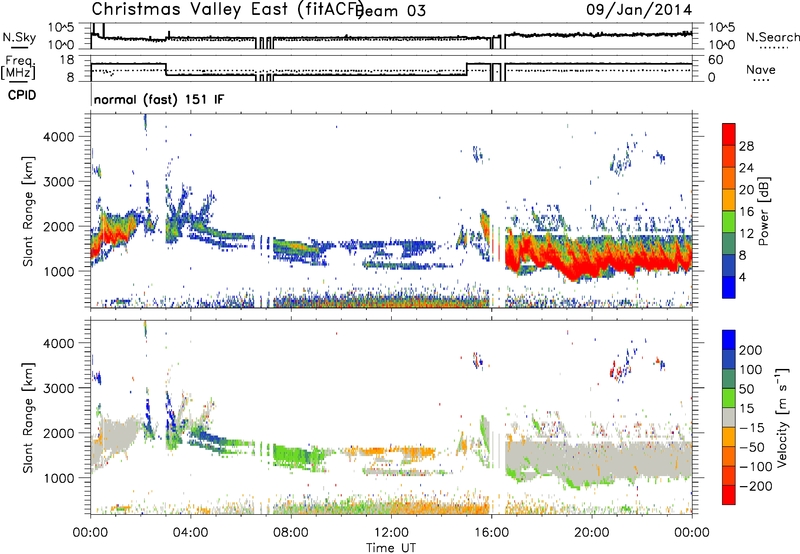Click the '60' Nave axis tick label
Screen dimensions: 800x554
coord(716,60)
